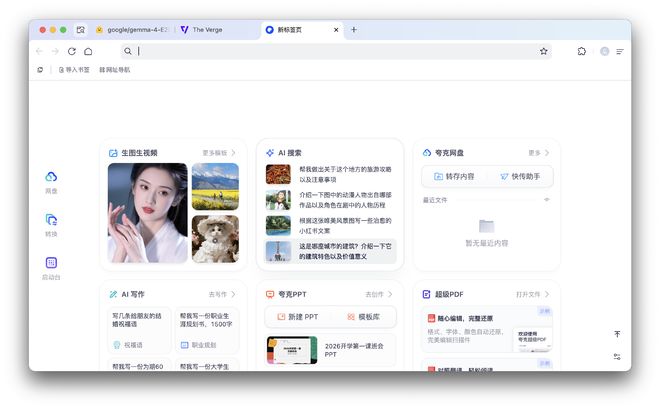Toggle recent files visibility eye icon
The width and height of the screenshot is (660, 409).
546,200
